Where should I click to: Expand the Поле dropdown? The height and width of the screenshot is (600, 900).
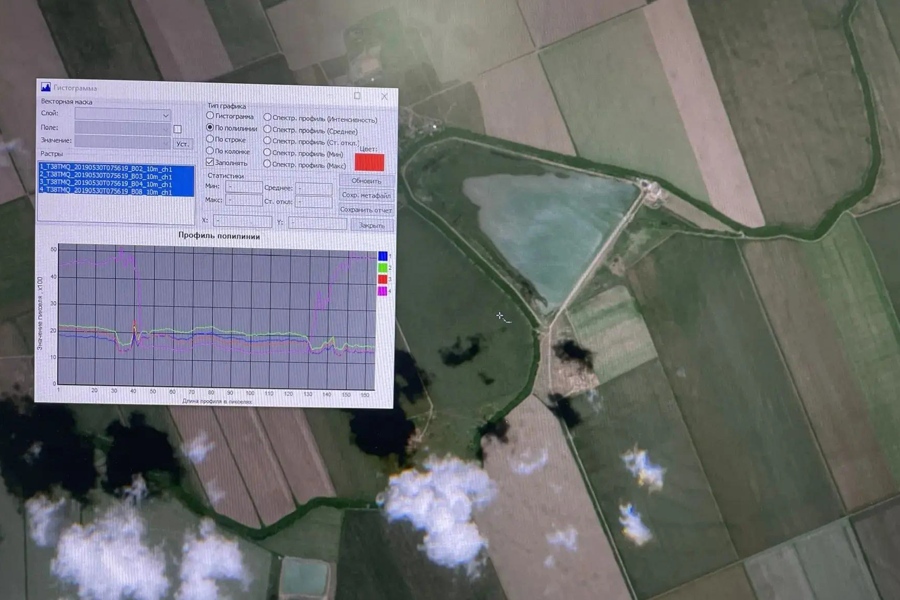123,127
